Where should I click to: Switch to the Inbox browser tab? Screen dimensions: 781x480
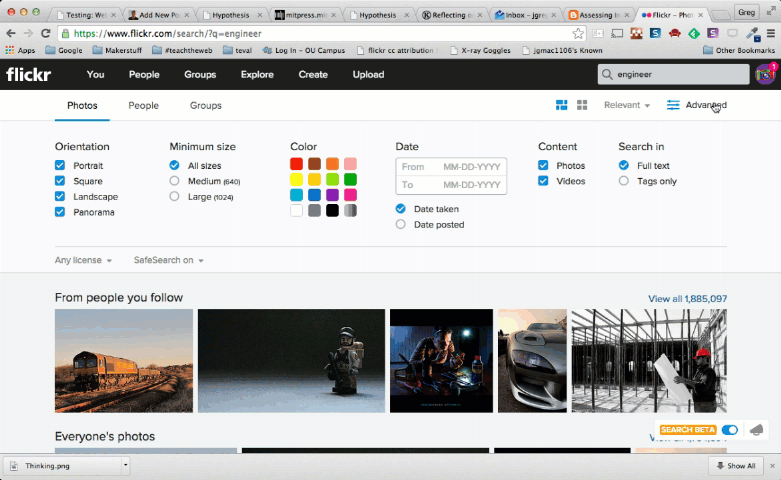[x=525, y=15]
